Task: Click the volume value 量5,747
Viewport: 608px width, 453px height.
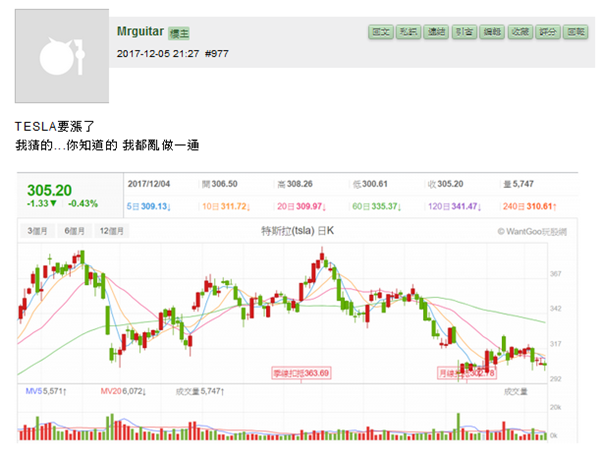Action: 518,184
